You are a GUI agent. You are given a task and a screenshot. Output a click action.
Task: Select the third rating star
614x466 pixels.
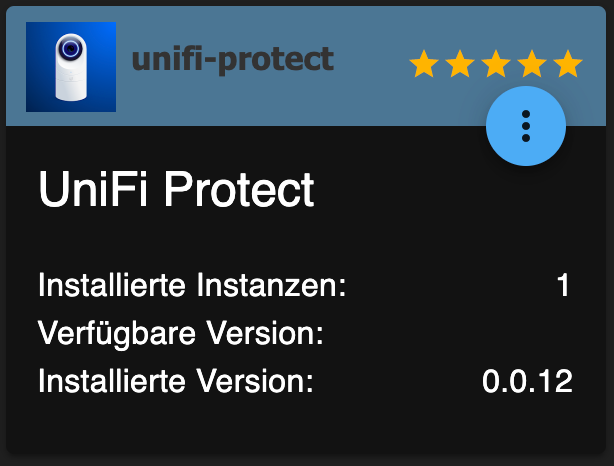496,63
